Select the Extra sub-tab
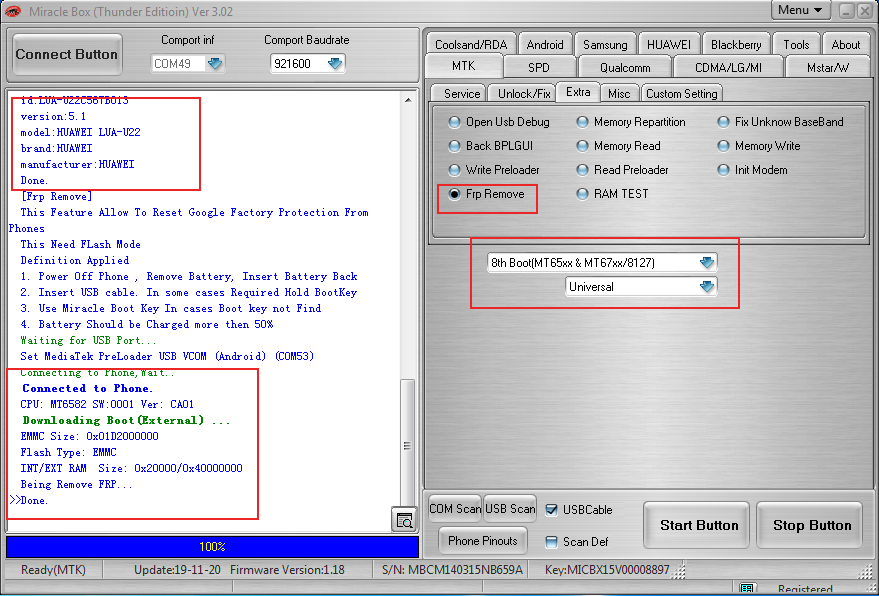The width and height of the screenshot is (879, 596). 578,93
